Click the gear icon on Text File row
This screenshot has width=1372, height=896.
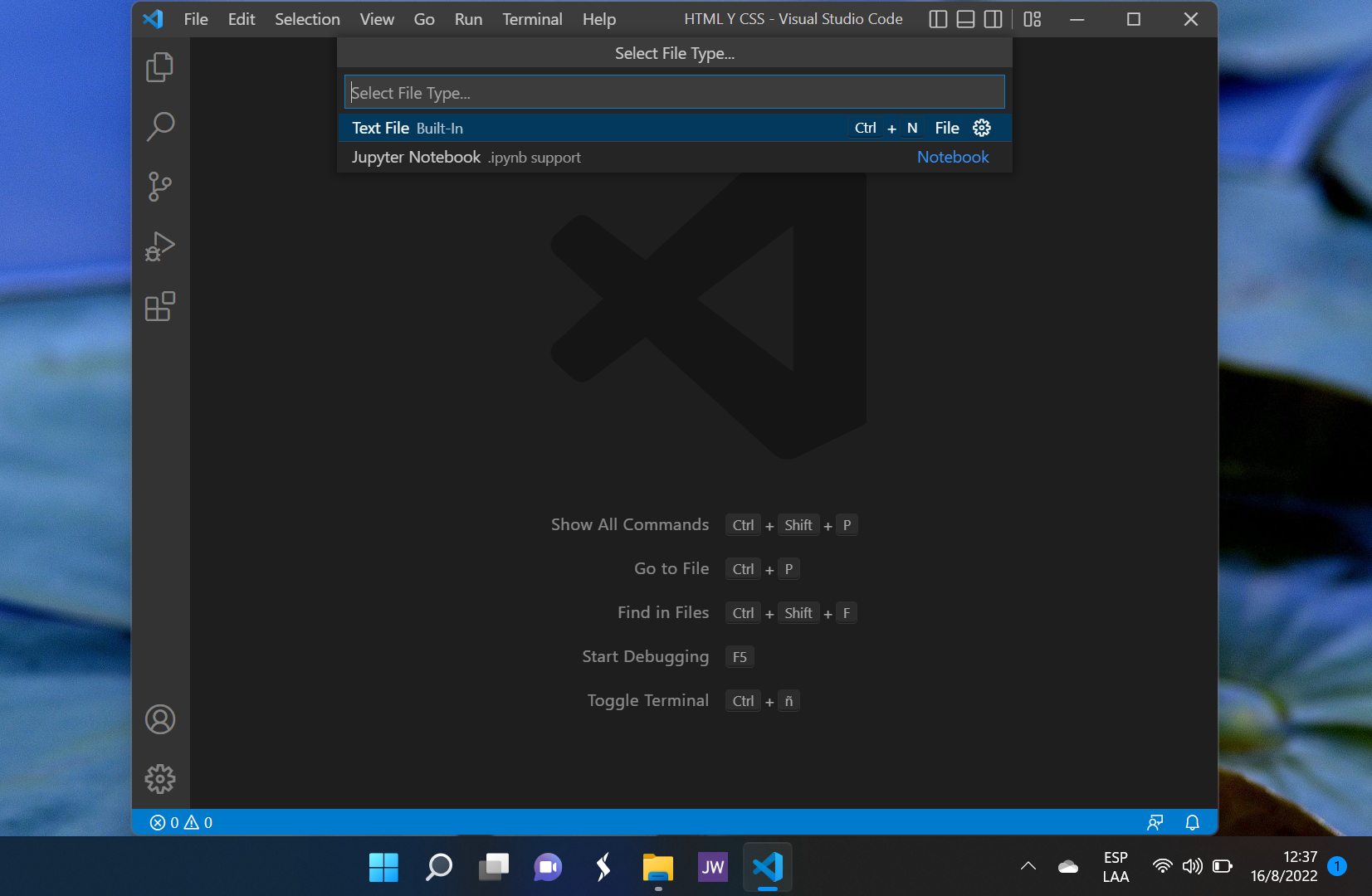pyautogui.click(x=982, y=128)
